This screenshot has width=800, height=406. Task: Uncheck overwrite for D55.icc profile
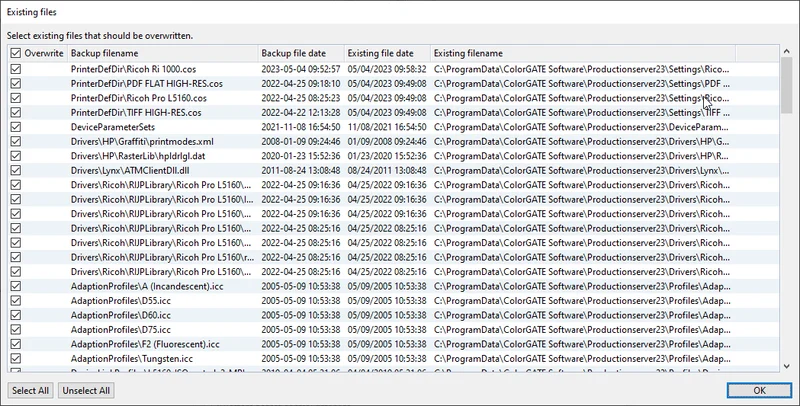tap(15, 300)
